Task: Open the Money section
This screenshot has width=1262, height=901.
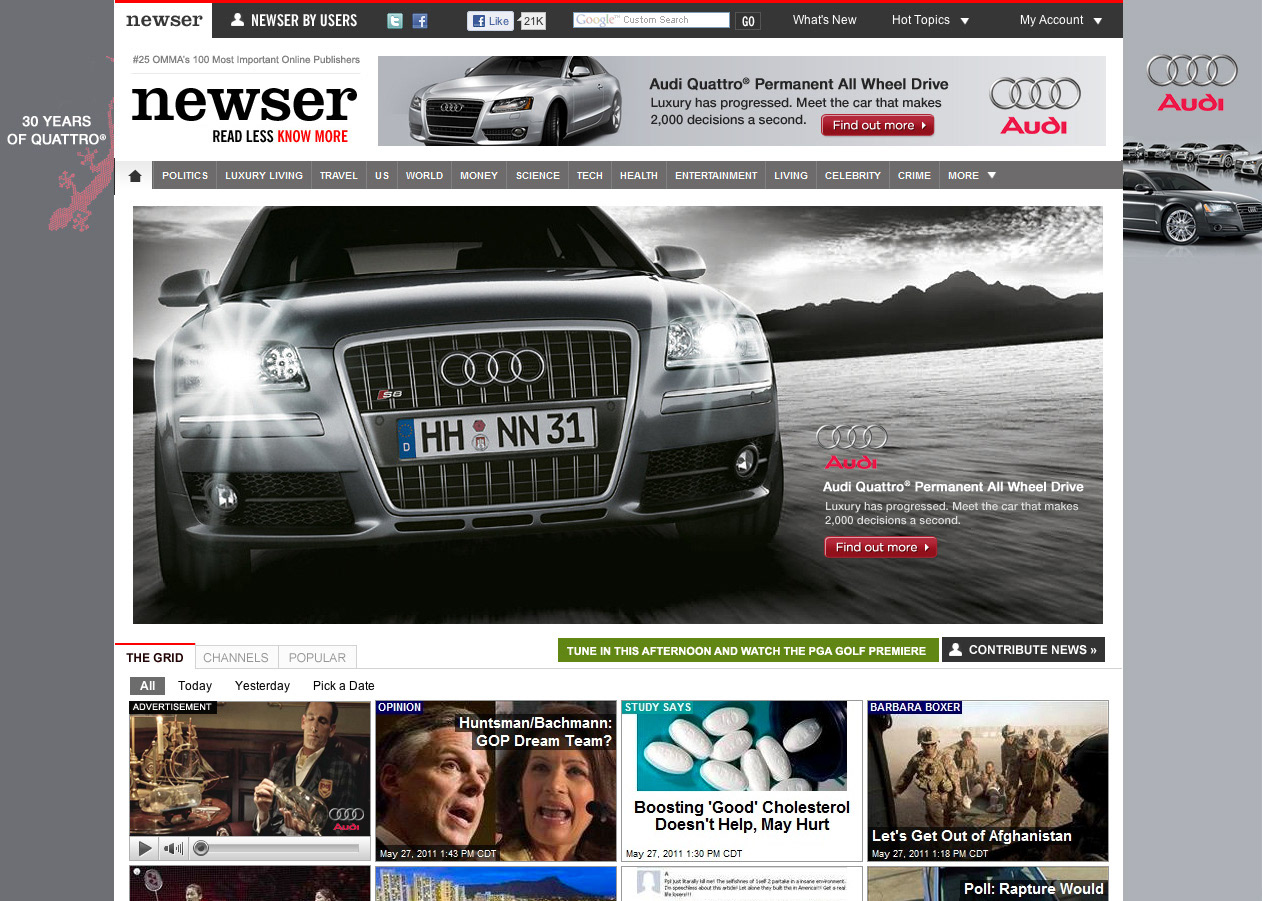Action: pyautogui.click(x=479, y=176)
